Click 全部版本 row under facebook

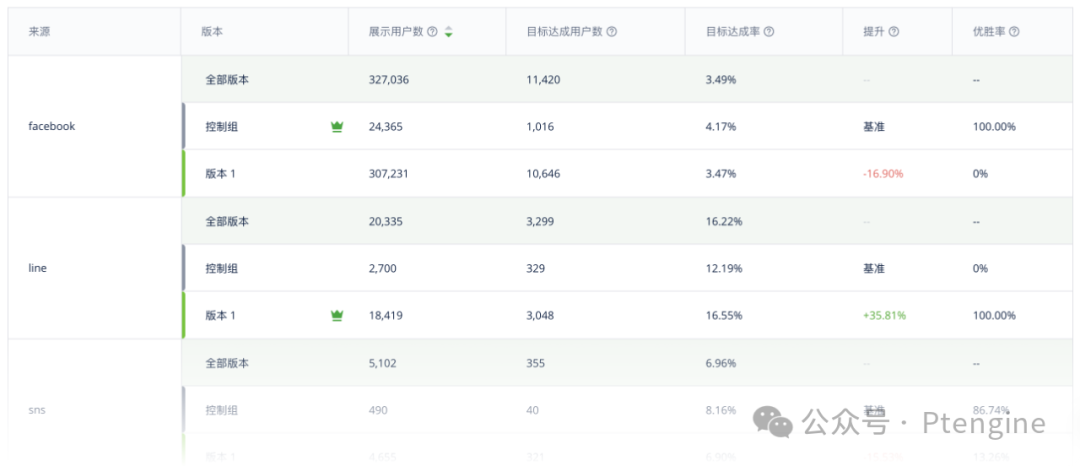(227, 80)
